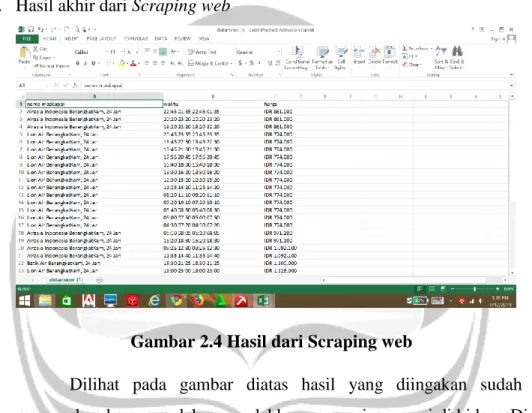Open the FILE tab
Viewport: 532px width, 413px height.
pos(27,39)
